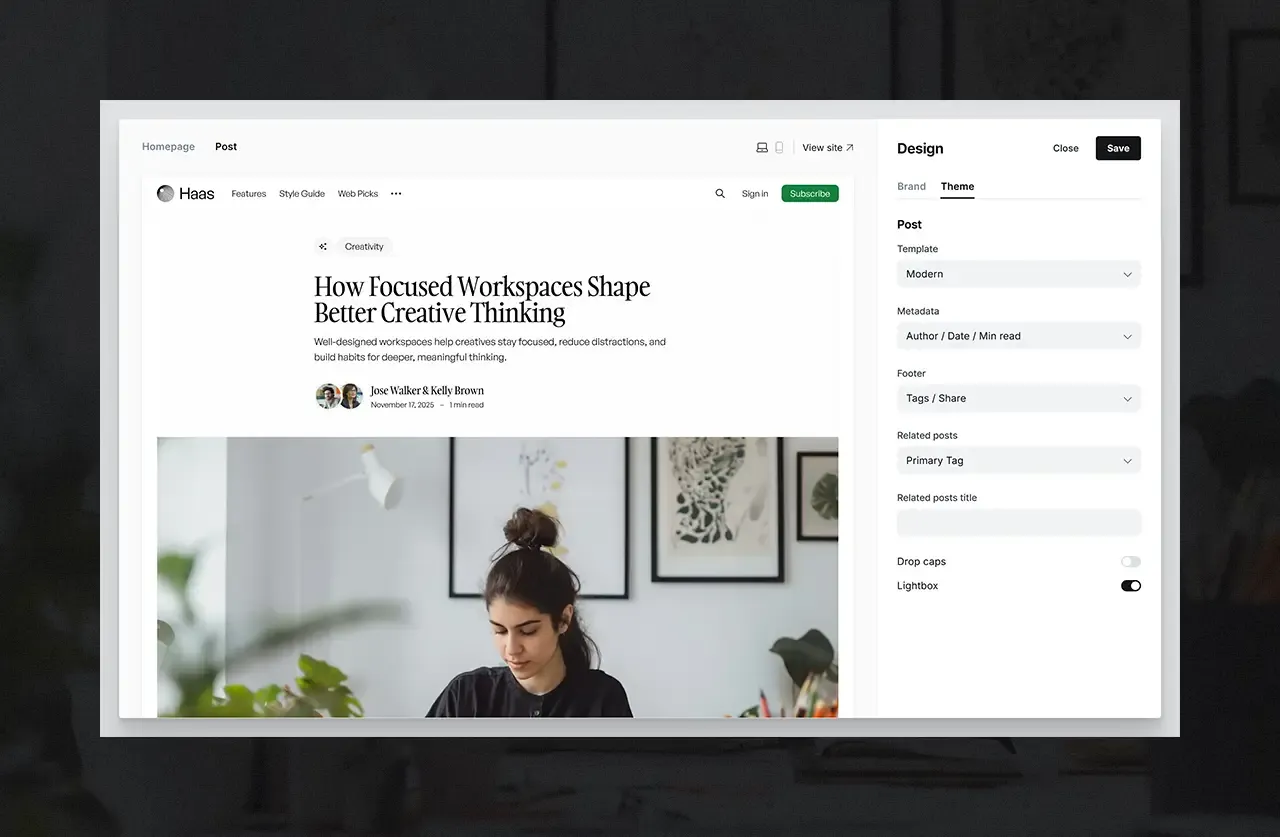This screenshot has width=1280, height=837.
Task: Switch to mobile preview icon
Action: tap(779, 147)
